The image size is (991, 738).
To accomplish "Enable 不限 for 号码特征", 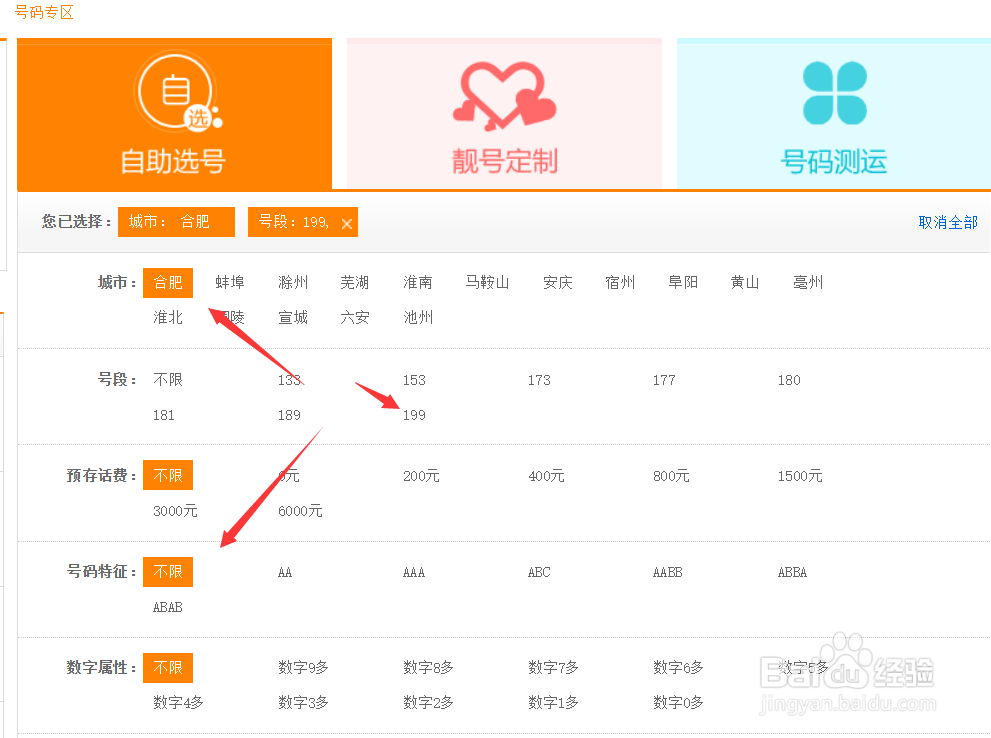I will click(x=167, y=572).
